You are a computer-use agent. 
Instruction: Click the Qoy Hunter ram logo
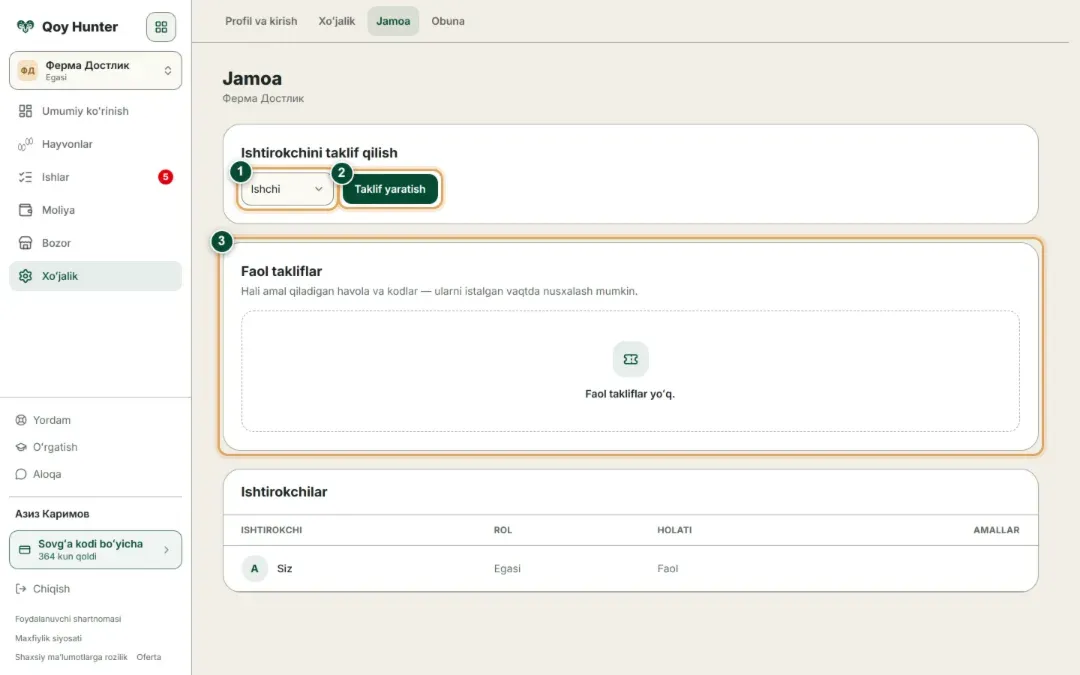tap(25, 27)
